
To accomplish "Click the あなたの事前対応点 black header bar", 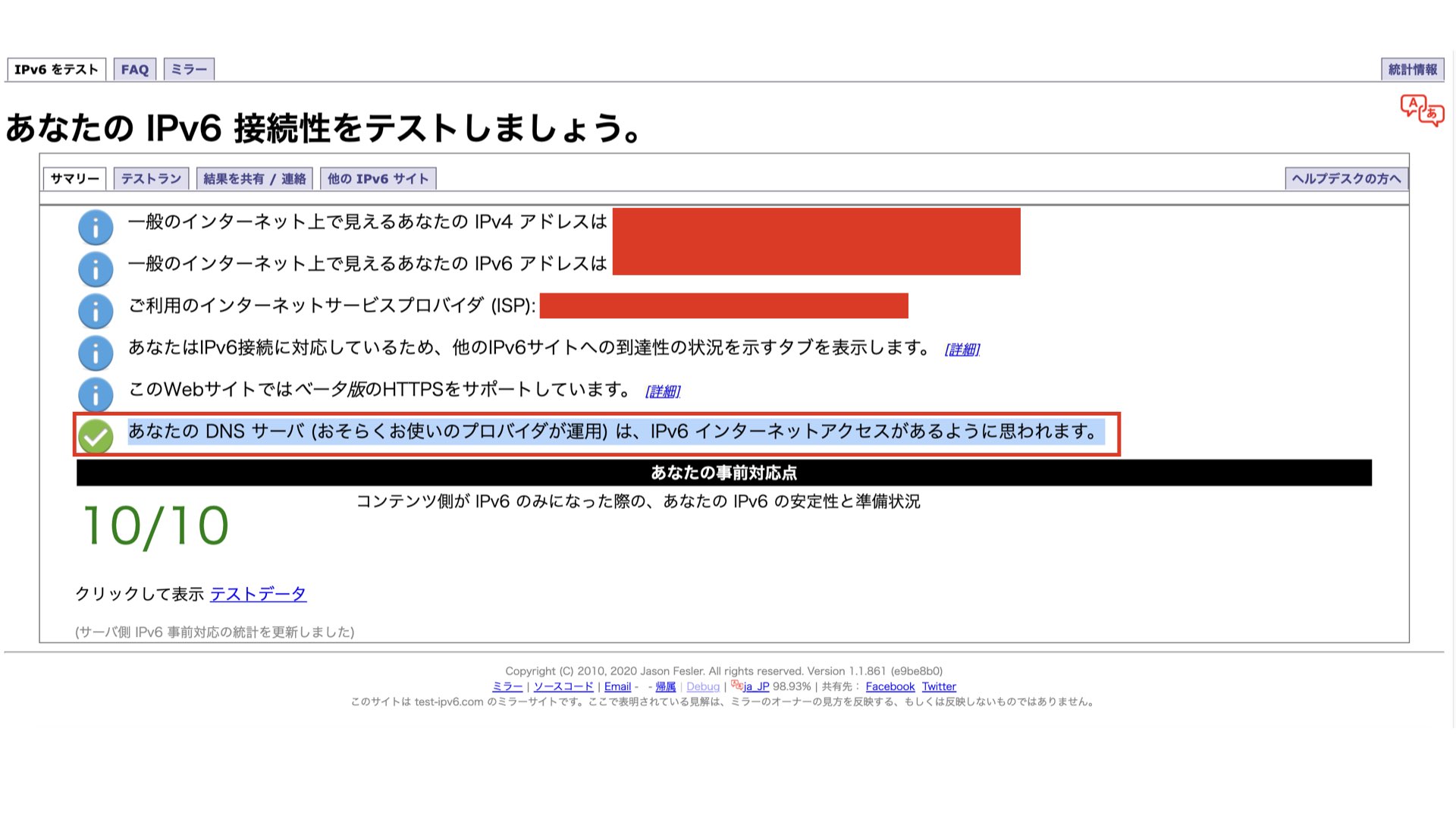I will 724,472.
